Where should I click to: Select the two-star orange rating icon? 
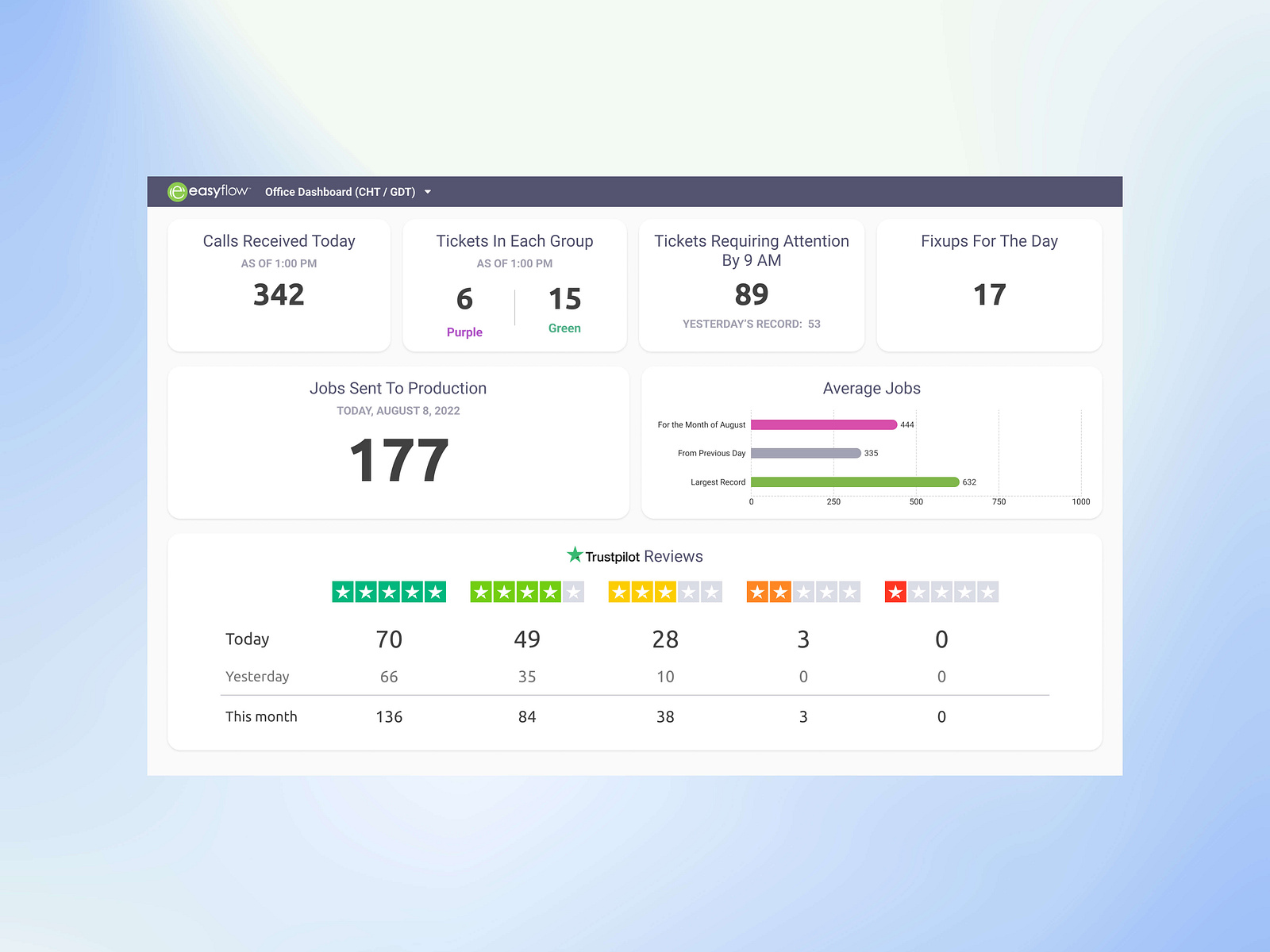[802, 591]
